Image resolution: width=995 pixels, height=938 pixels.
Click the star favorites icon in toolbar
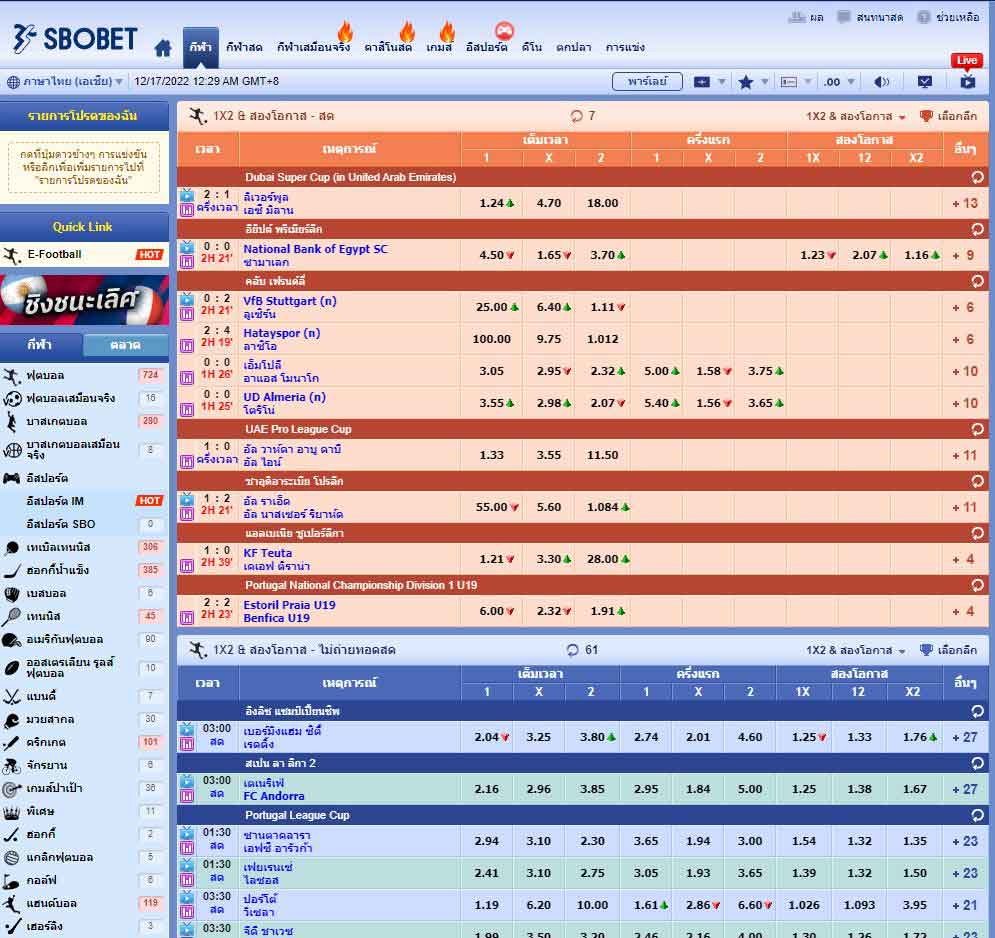tap(746, 82)
